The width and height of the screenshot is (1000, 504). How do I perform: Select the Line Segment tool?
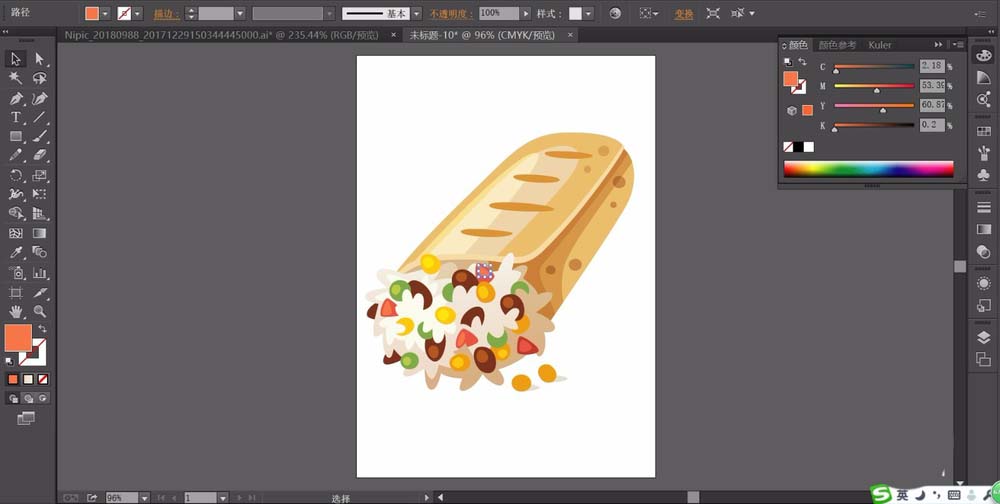[40, 117]
